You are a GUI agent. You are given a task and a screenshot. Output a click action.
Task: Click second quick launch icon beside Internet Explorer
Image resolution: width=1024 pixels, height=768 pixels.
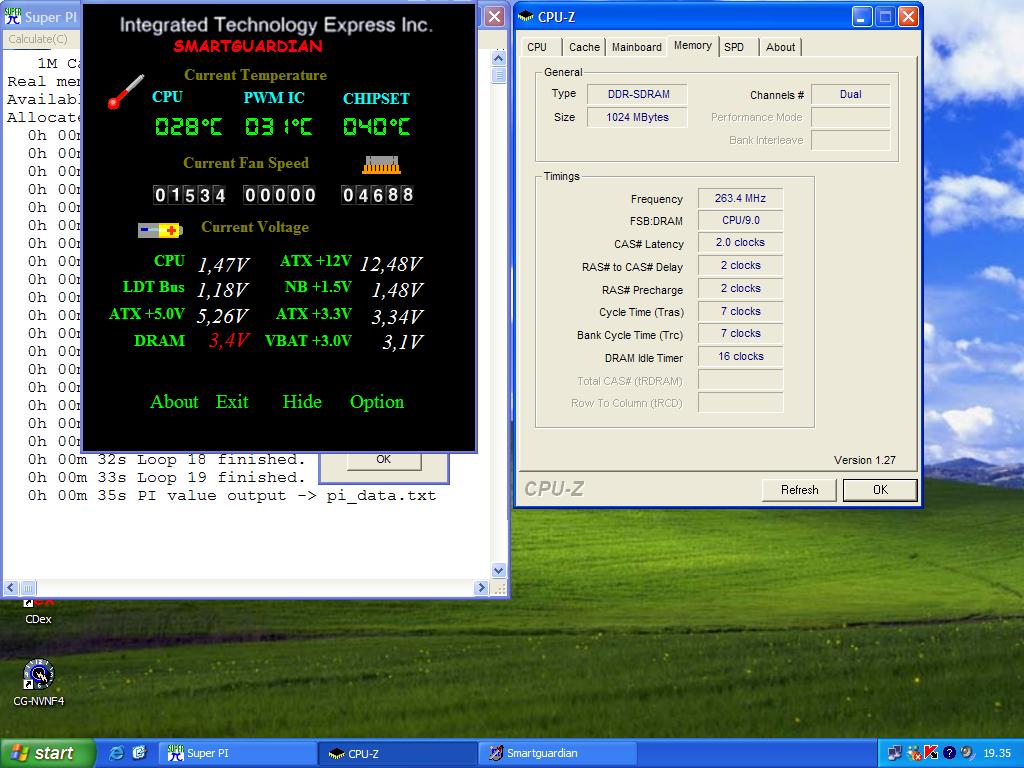pyautogui.click(x=139, y=753)
